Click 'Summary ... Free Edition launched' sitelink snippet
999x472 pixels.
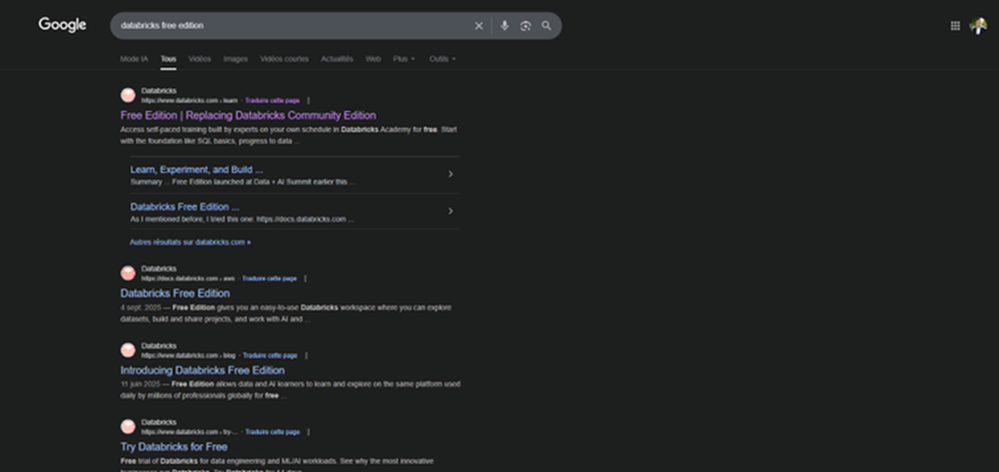242,182
